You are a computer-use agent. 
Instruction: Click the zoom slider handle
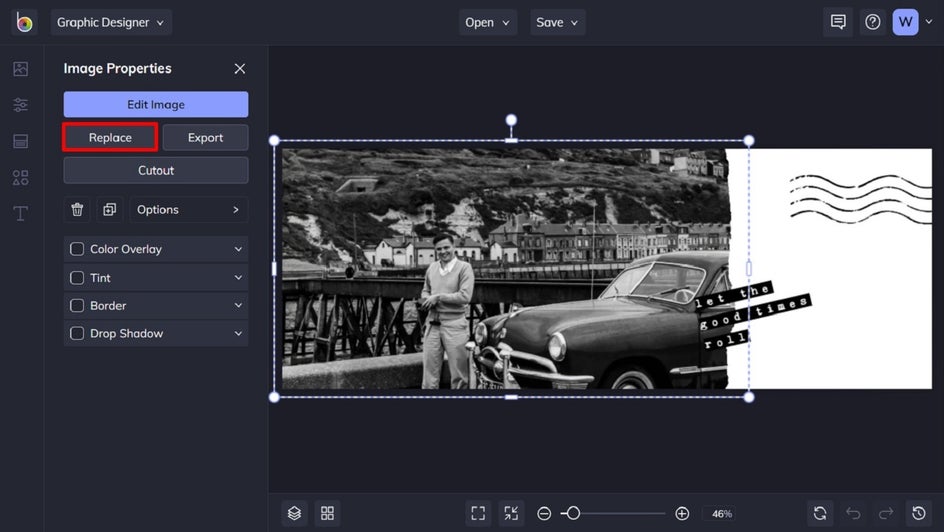tap(572, 513)
